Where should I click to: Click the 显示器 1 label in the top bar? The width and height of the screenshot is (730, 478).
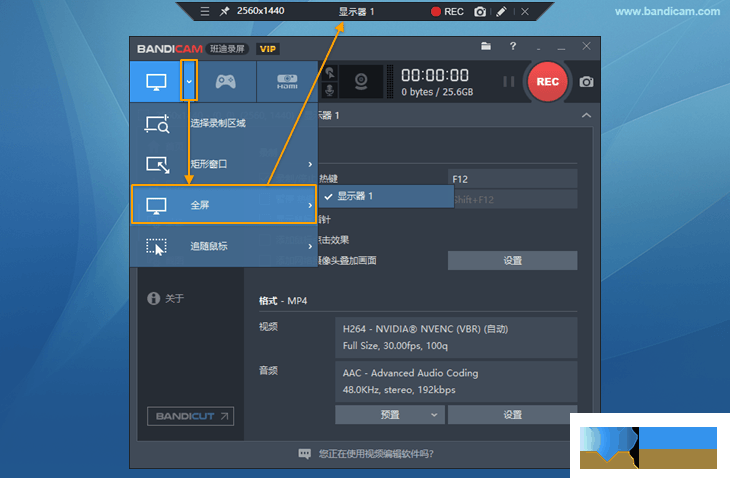pyautogui.click(x=356, y=12)
